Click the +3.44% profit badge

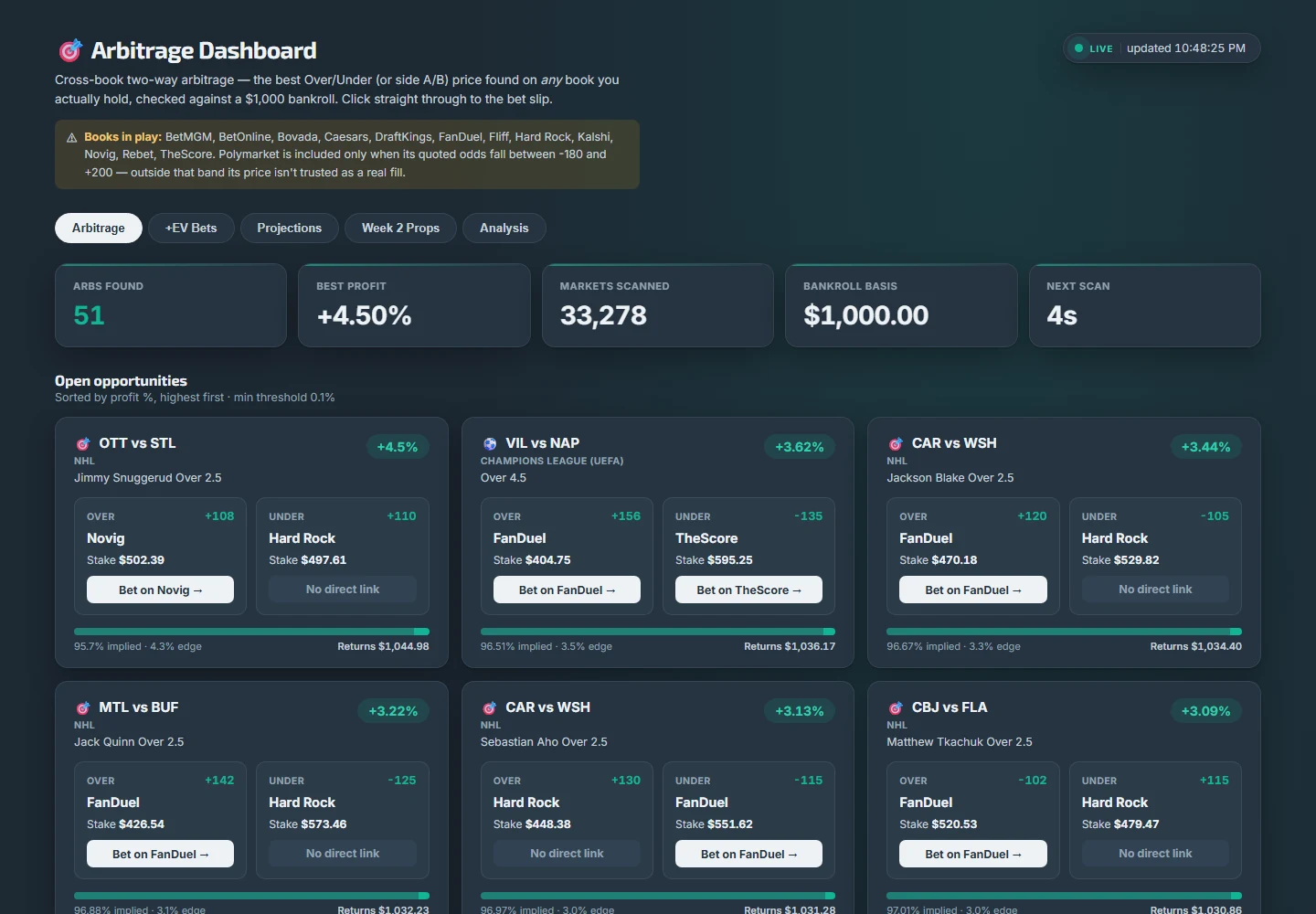(x=1205, y=447)
